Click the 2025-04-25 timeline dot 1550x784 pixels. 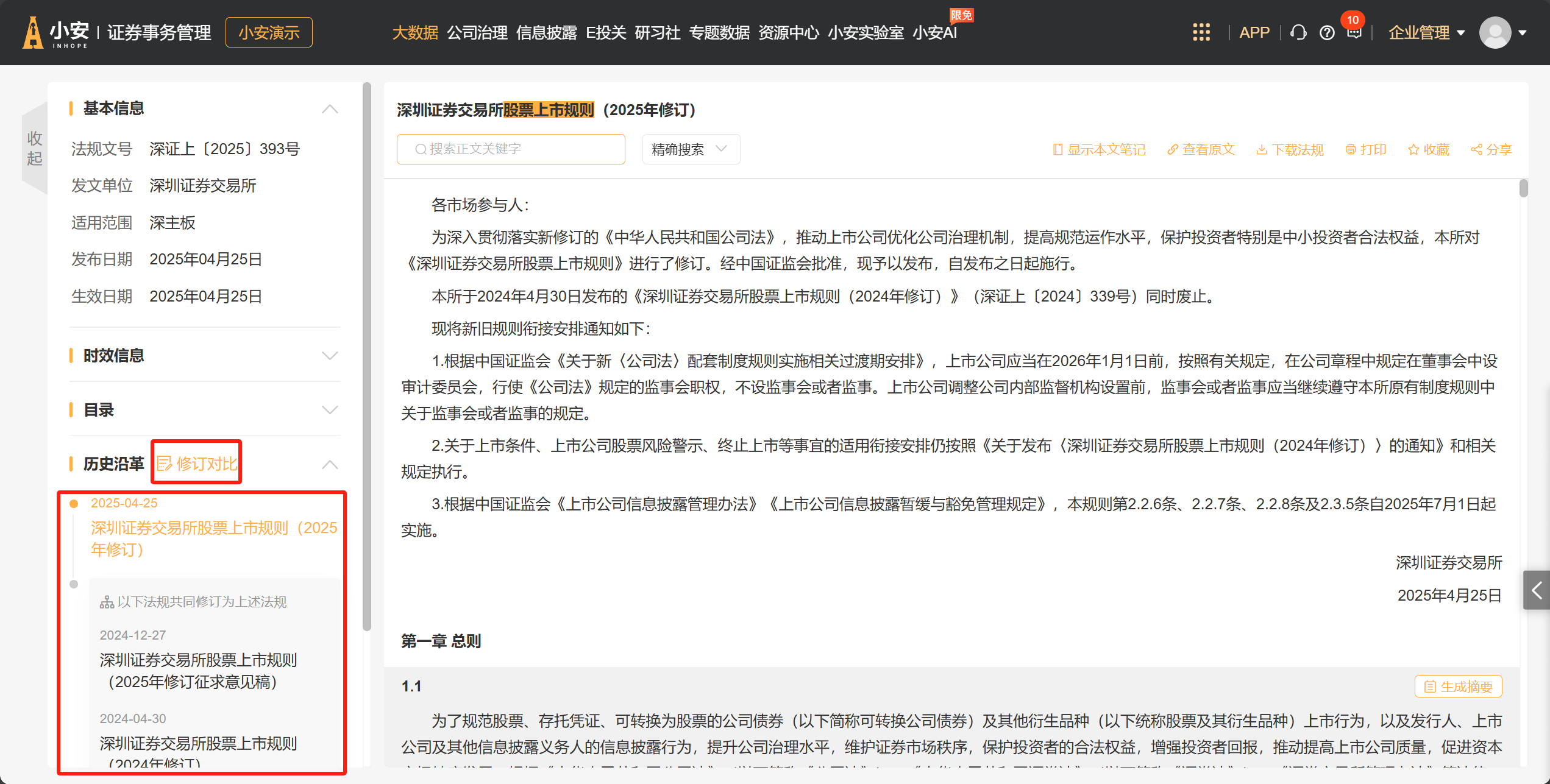pyautogui.click(x=74, y=503)
